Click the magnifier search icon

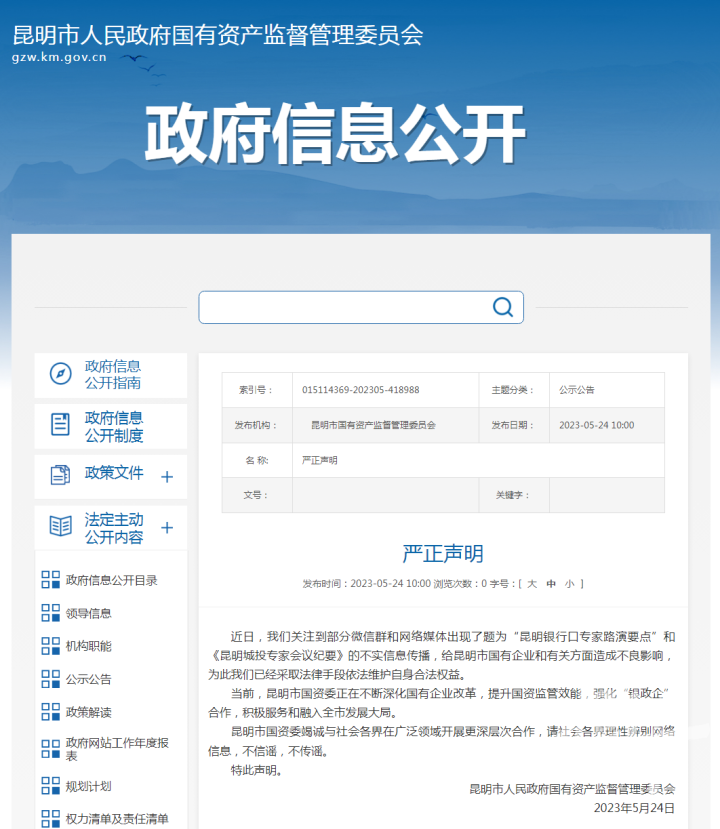coord(502,307)
